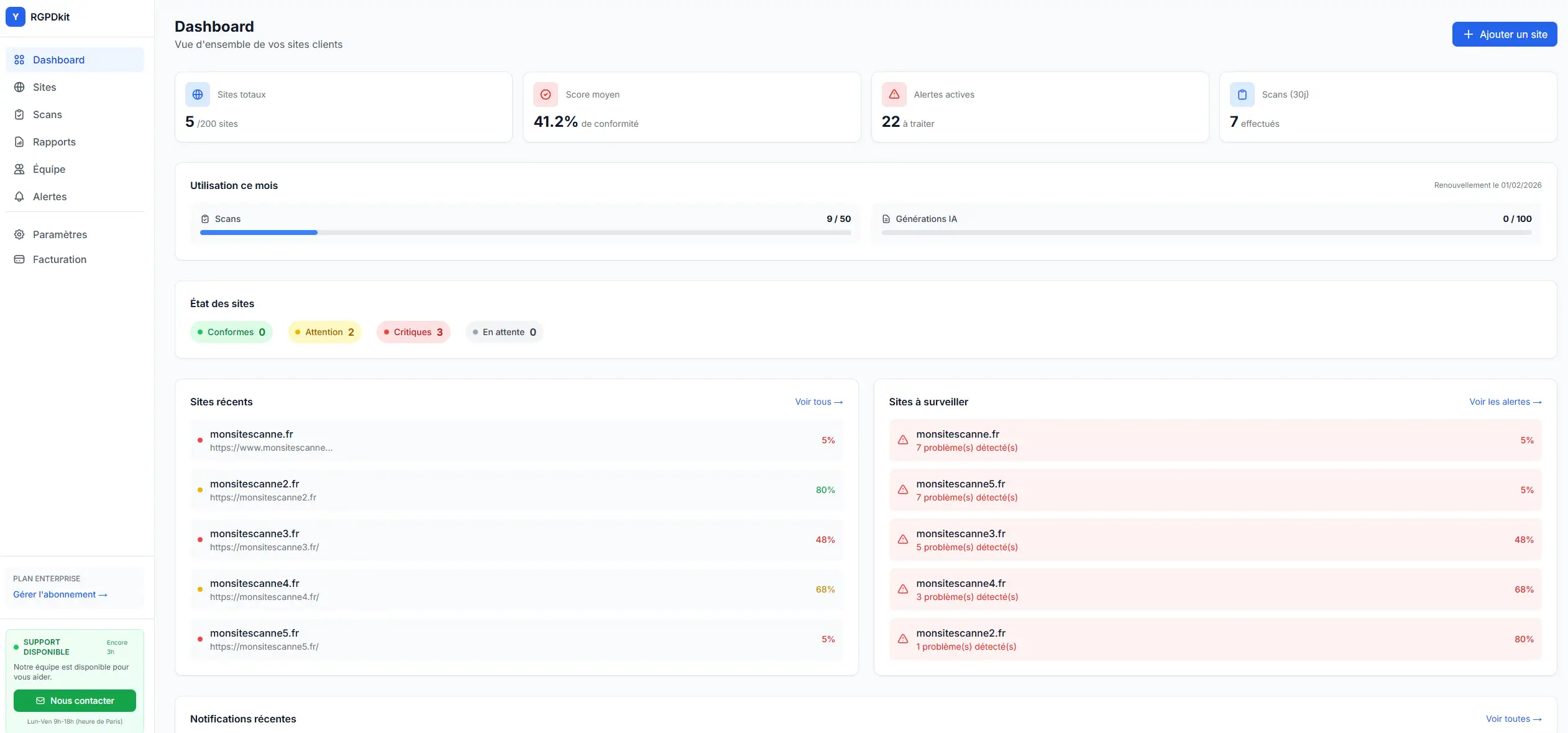
Task: Click the PLAN ENTERPRISE label
Action: pyautogui.click(x=47, y=579)
